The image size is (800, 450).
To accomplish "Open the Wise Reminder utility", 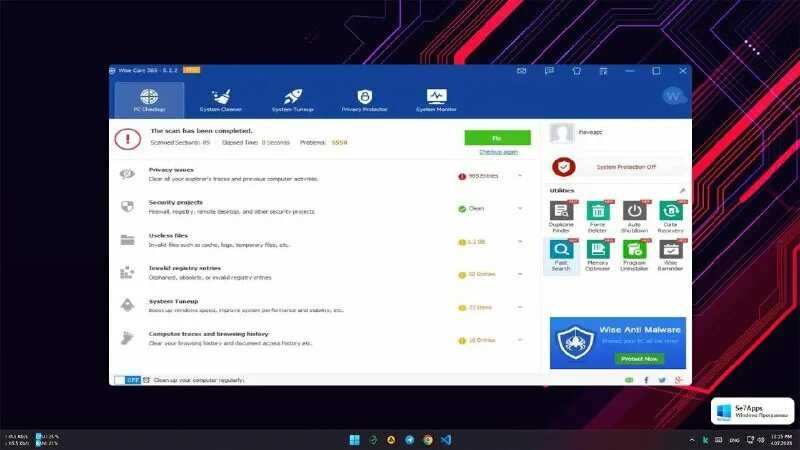I will [x=670, y=255].
